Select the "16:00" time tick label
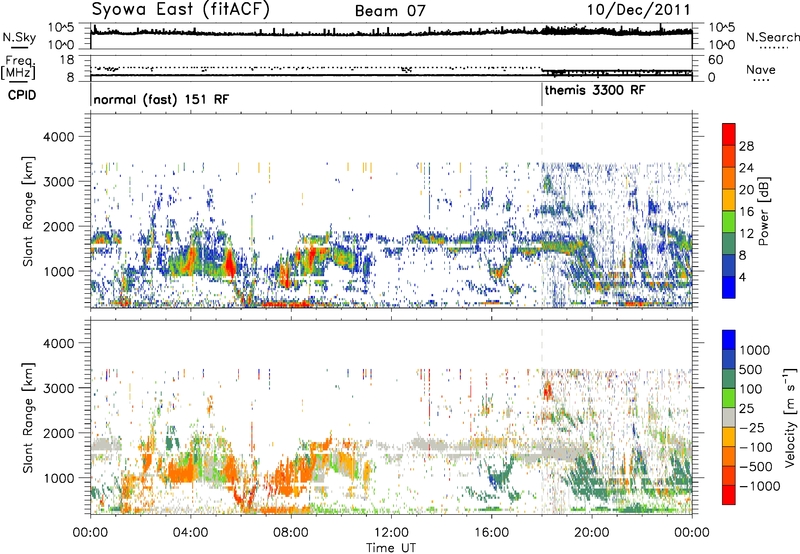 [491, 533]
